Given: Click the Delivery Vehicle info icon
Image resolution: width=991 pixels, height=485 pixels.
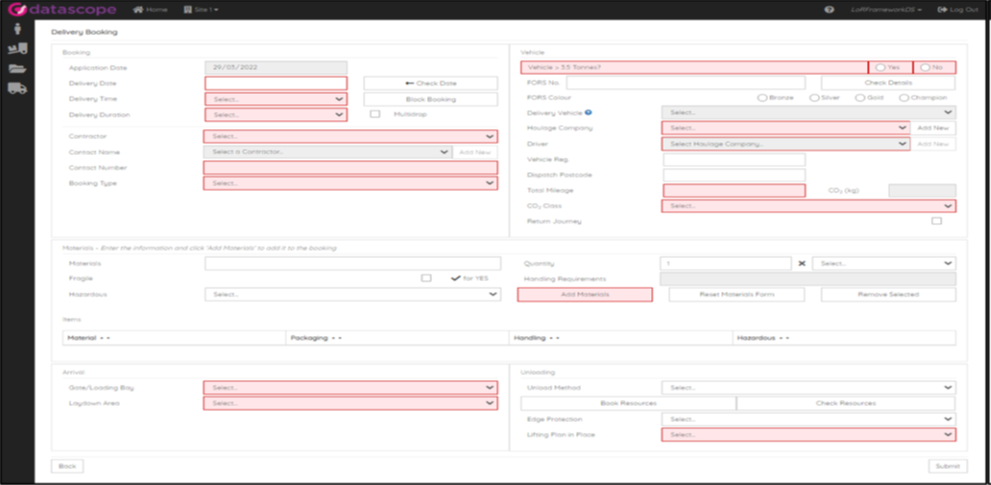Looking at the screenshot, I should [x=588, y=113].
